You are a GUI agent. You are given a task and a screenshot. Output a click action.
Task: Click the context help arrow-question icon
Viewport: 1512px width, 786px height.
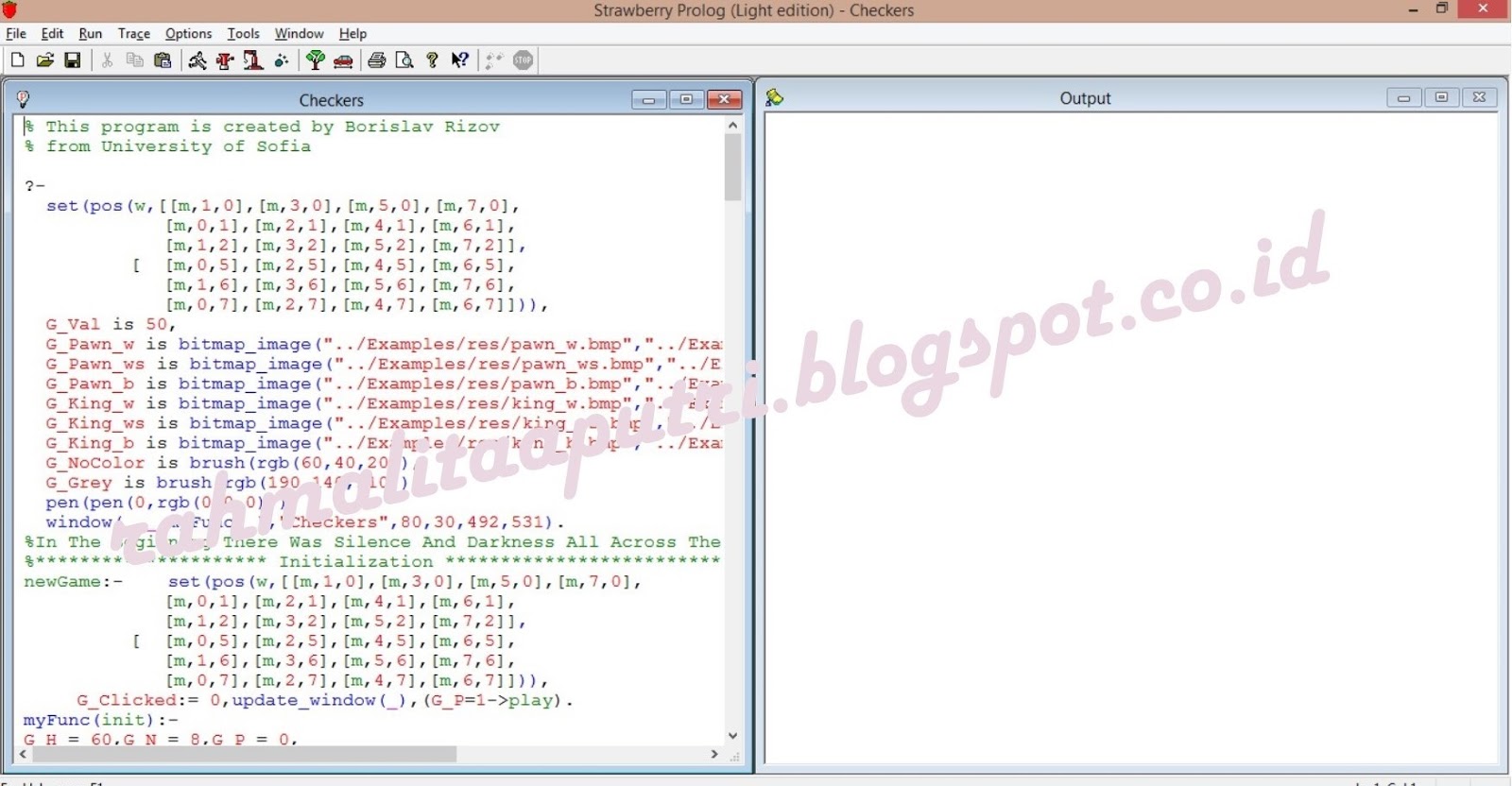click(460, 60)
